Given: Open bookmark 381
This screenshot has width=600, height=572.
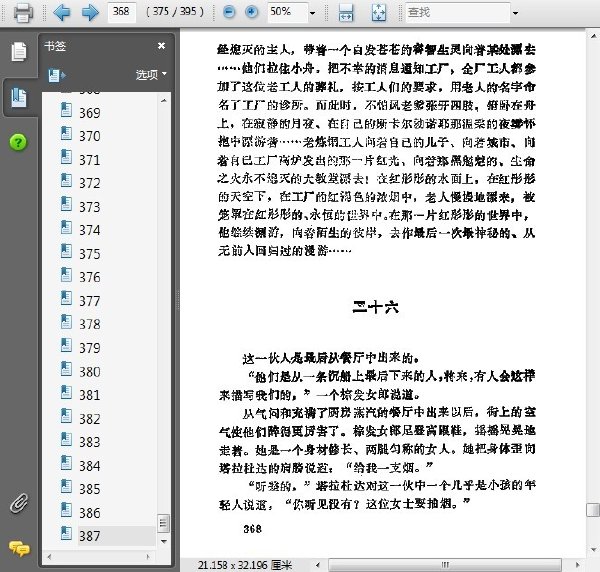Looking at the screenshot, I should [90, 395].
